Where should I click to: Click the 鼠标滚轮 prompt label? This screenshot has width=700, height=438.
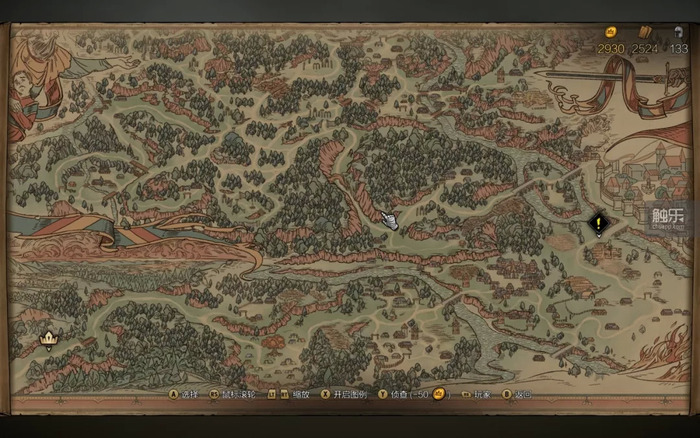point(239,394)
